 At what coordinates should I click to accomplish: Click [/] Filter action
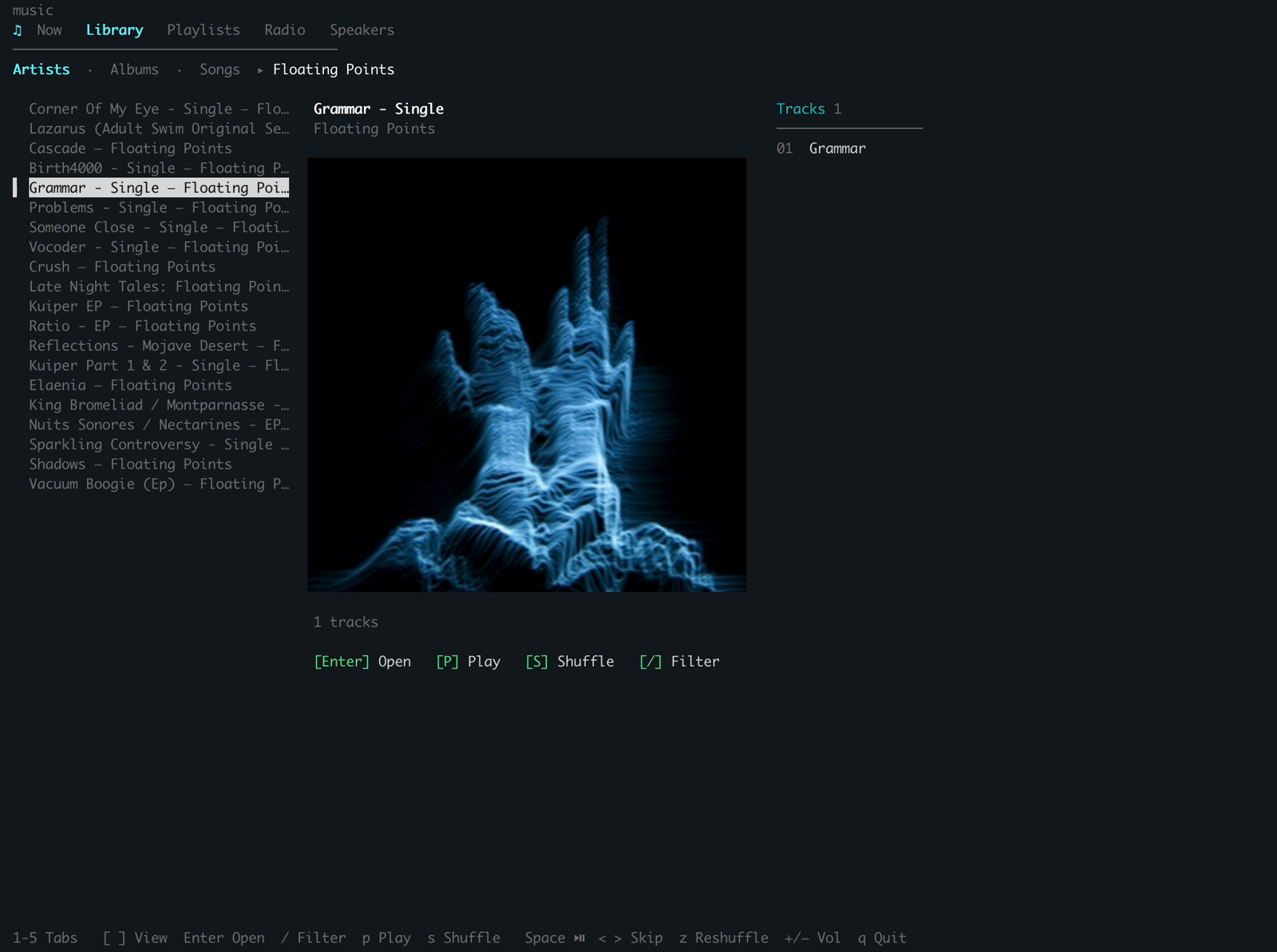(x=679, y=662)
